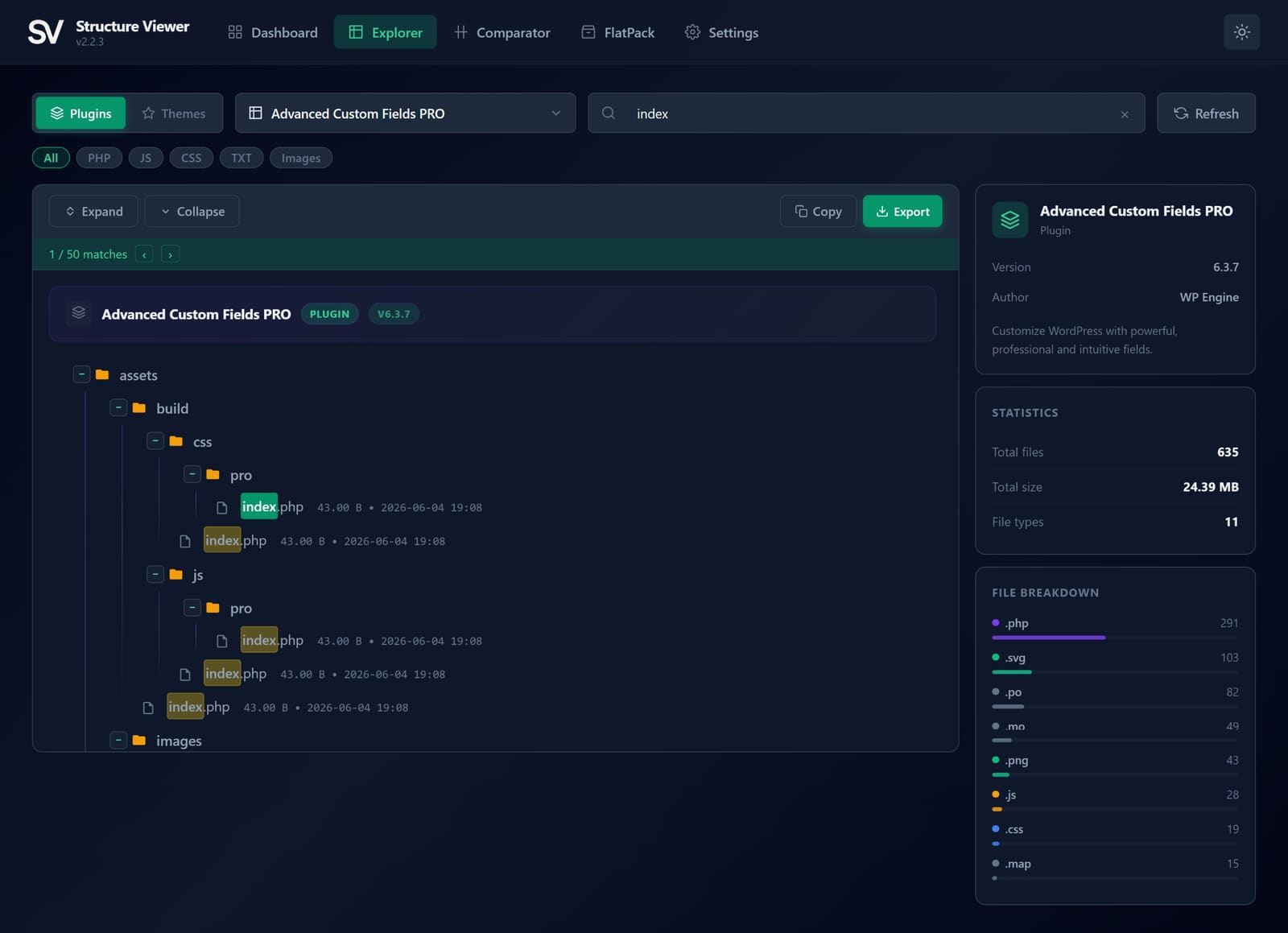Copy the structure with Copy button
This screenshot has width=1288, height=933.
tap(818, 212)
